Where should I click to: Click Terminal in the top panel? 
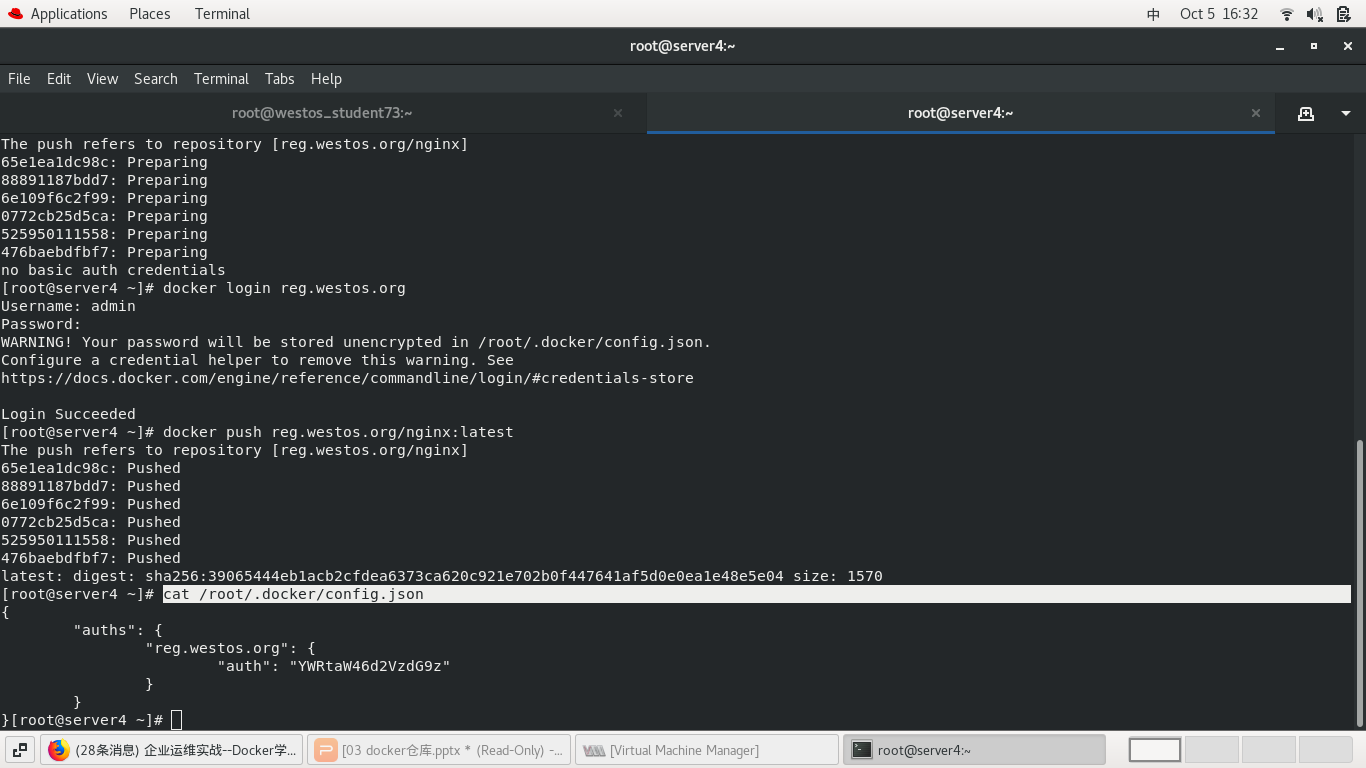pos(222,14)
